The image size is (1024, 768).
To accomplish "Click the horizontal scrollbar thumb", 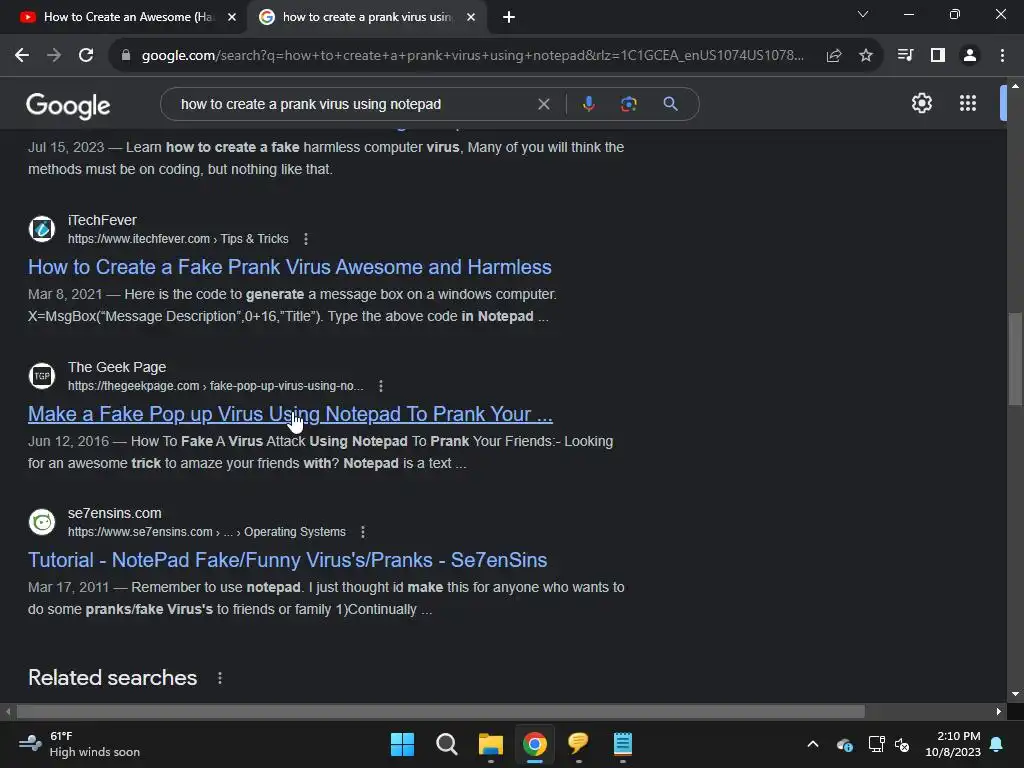I will [x=441, y=711].
